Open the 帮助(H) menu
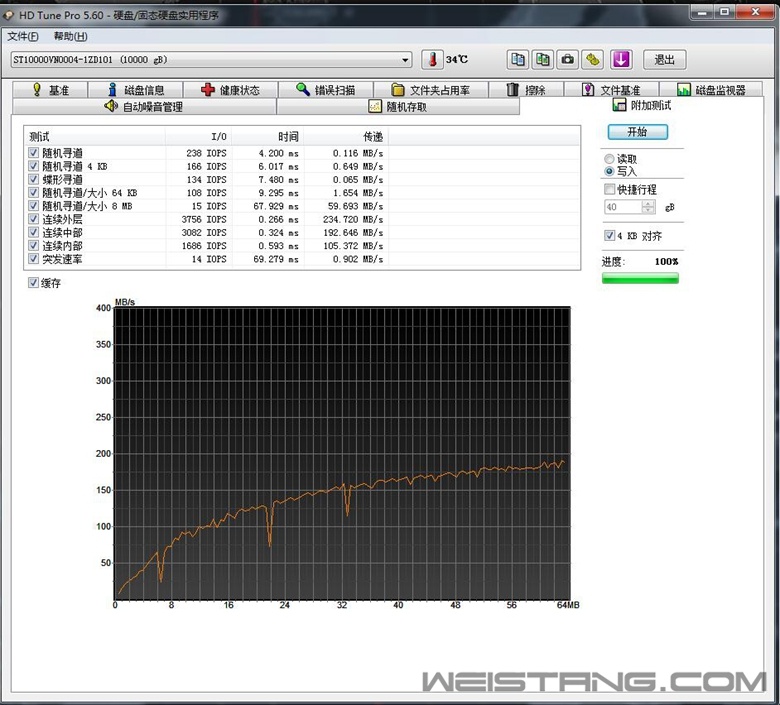 tap(71, 36)
